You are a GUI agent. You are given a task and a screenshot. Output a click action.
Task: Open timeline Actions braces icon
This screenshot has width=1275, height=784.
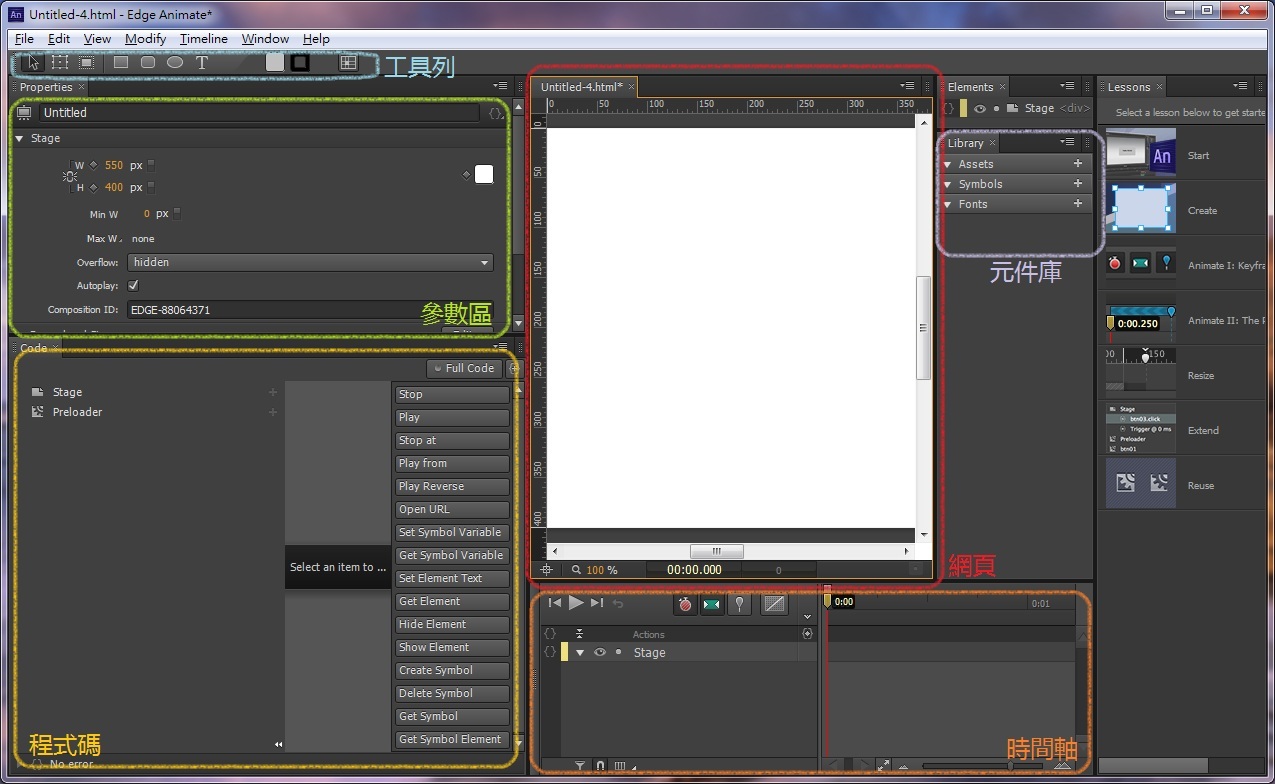tap(549, 634)
